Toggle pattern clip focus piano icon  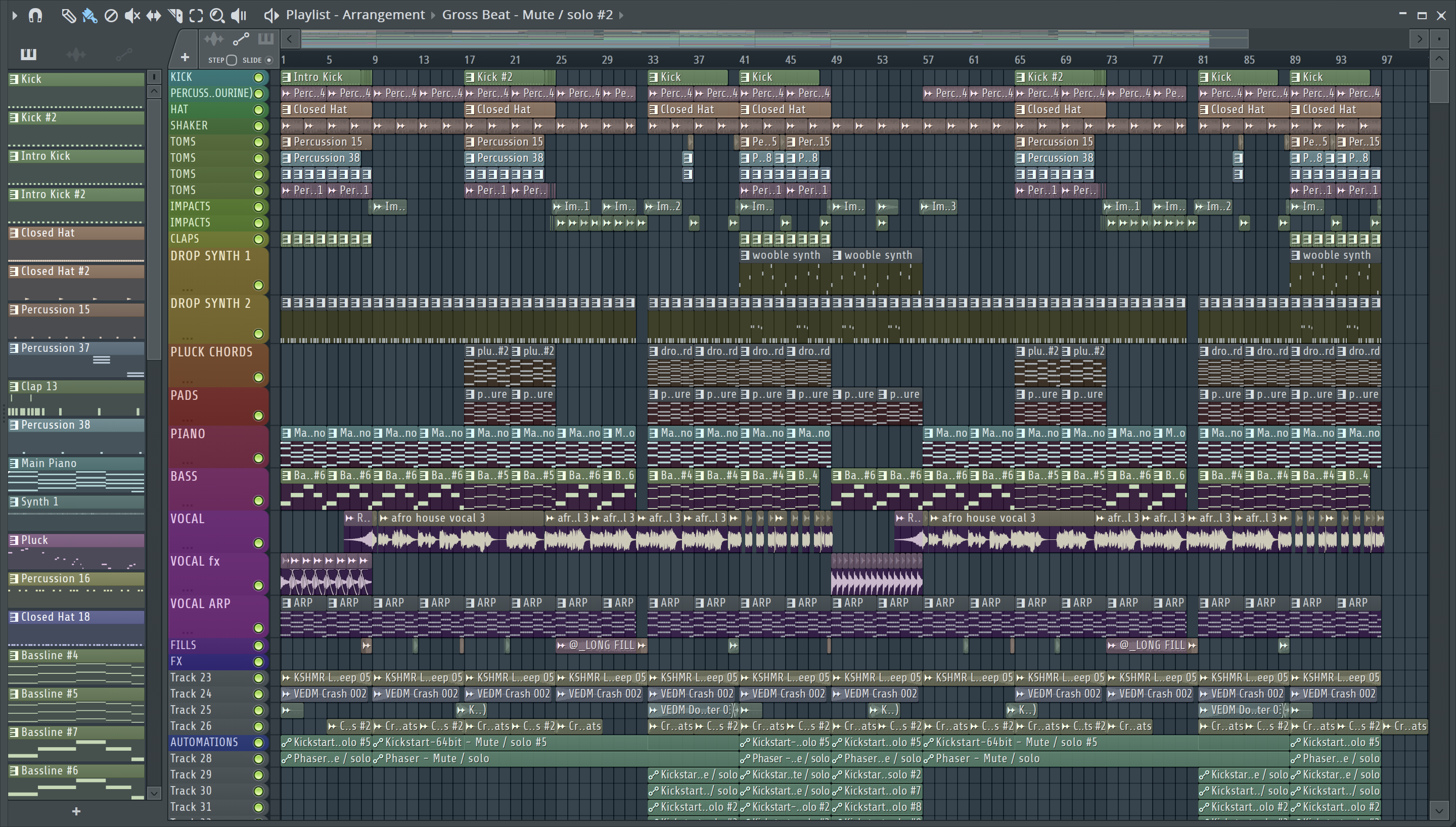point(266,39)
